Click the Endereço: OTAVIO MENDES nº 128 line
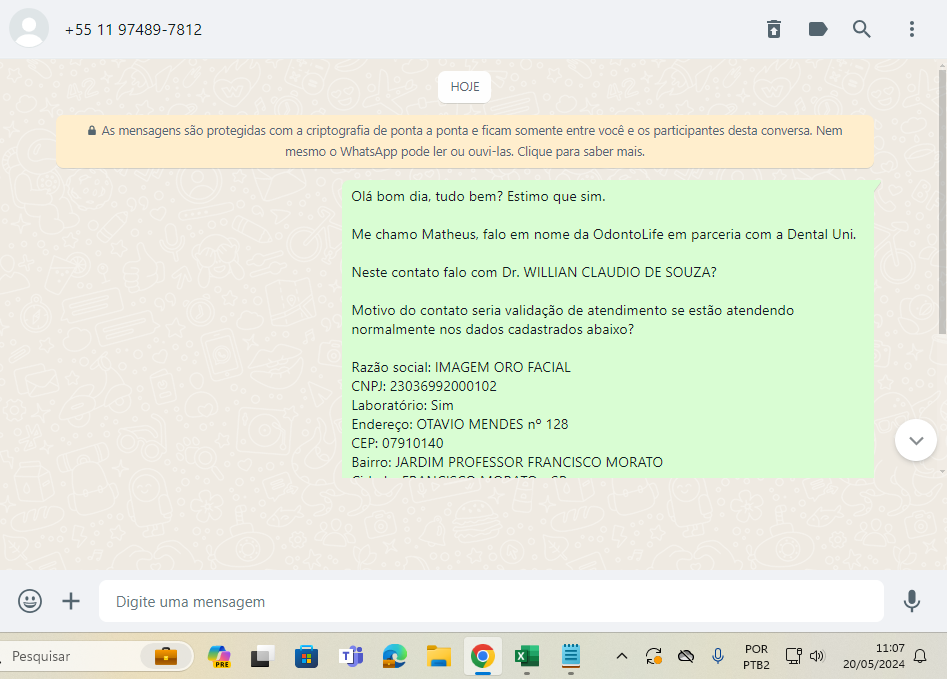The width and height of the screenshot is (947, 679). (460, 425)
